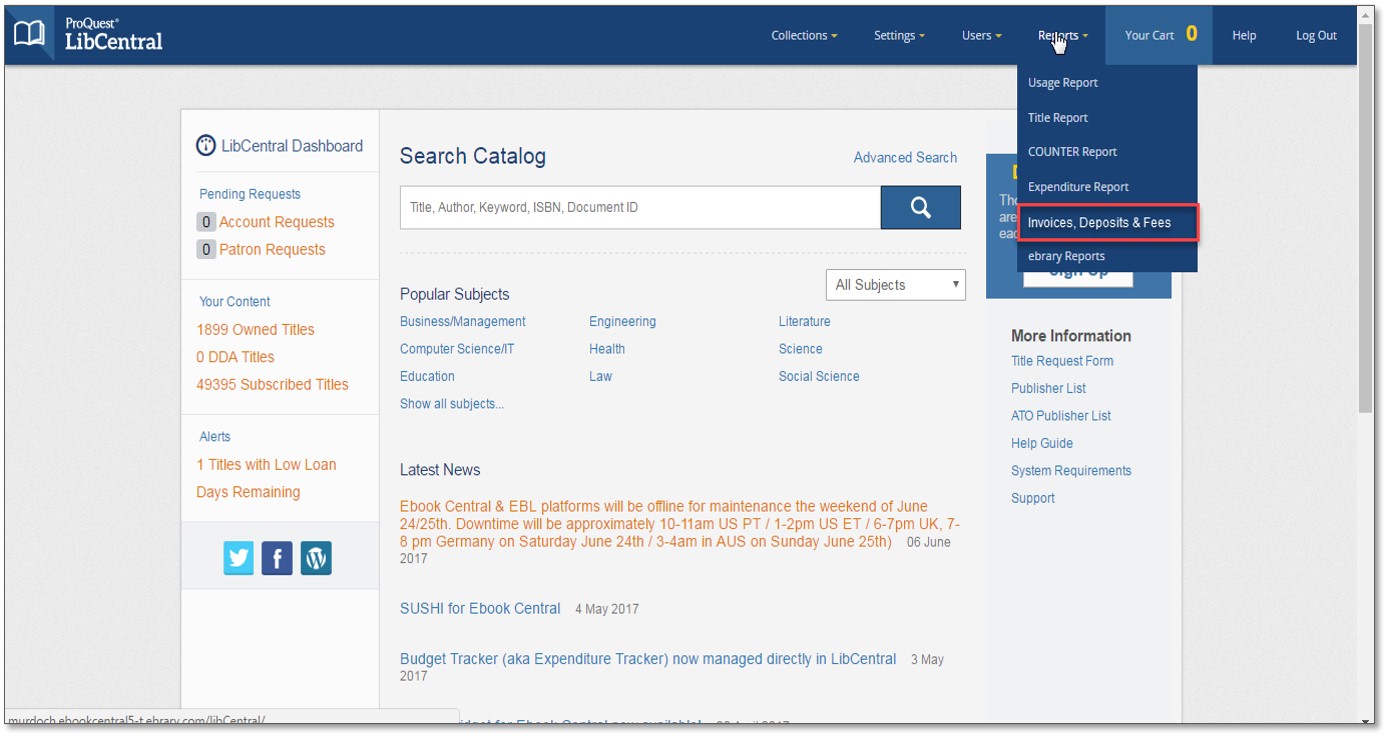The height and width of the screenshot is (737, 1387).
Task: View the Publisher List
Action: point(1048,388)
